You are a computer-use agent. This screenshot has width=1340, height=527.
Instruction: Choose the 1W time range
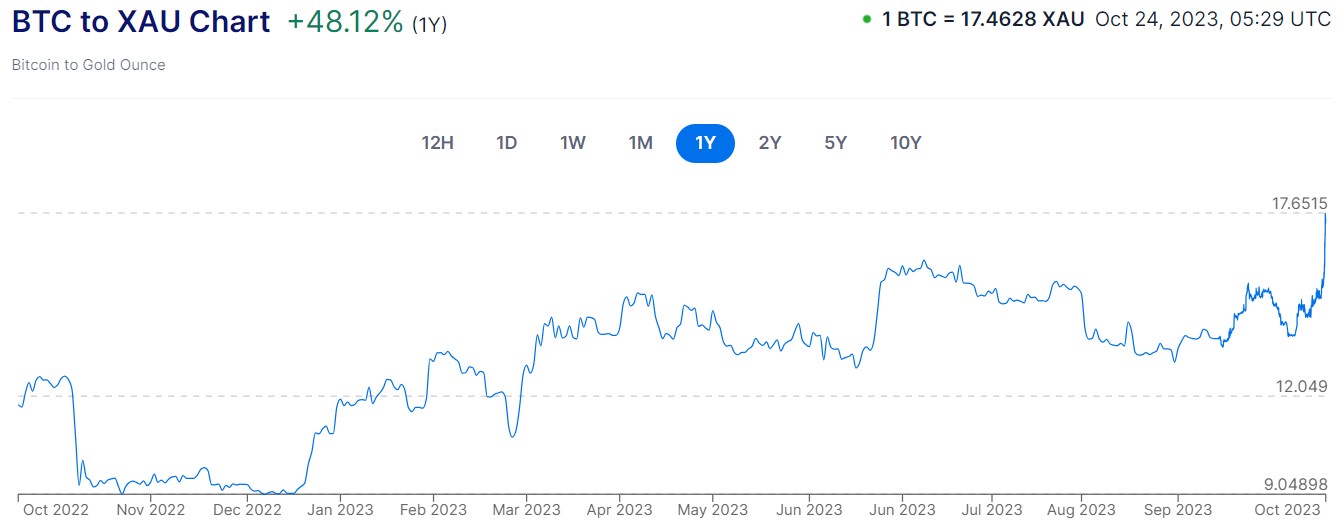pos(573,143)
